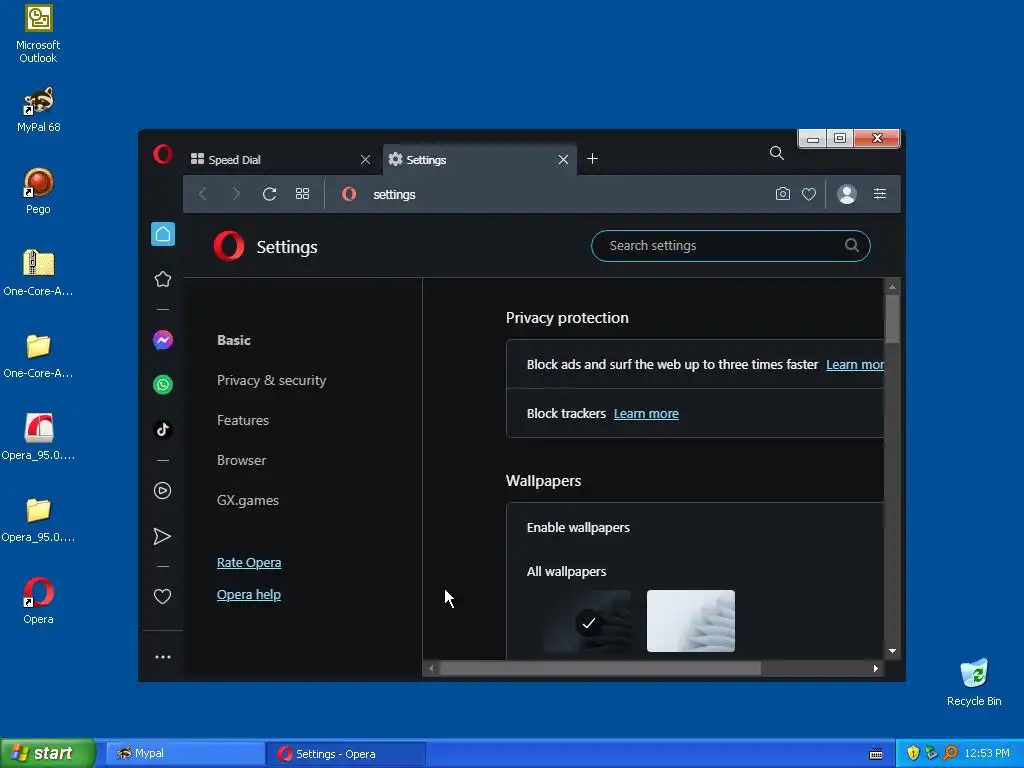
Task: Go back with the browser back arrow
Action: [203, 194]
